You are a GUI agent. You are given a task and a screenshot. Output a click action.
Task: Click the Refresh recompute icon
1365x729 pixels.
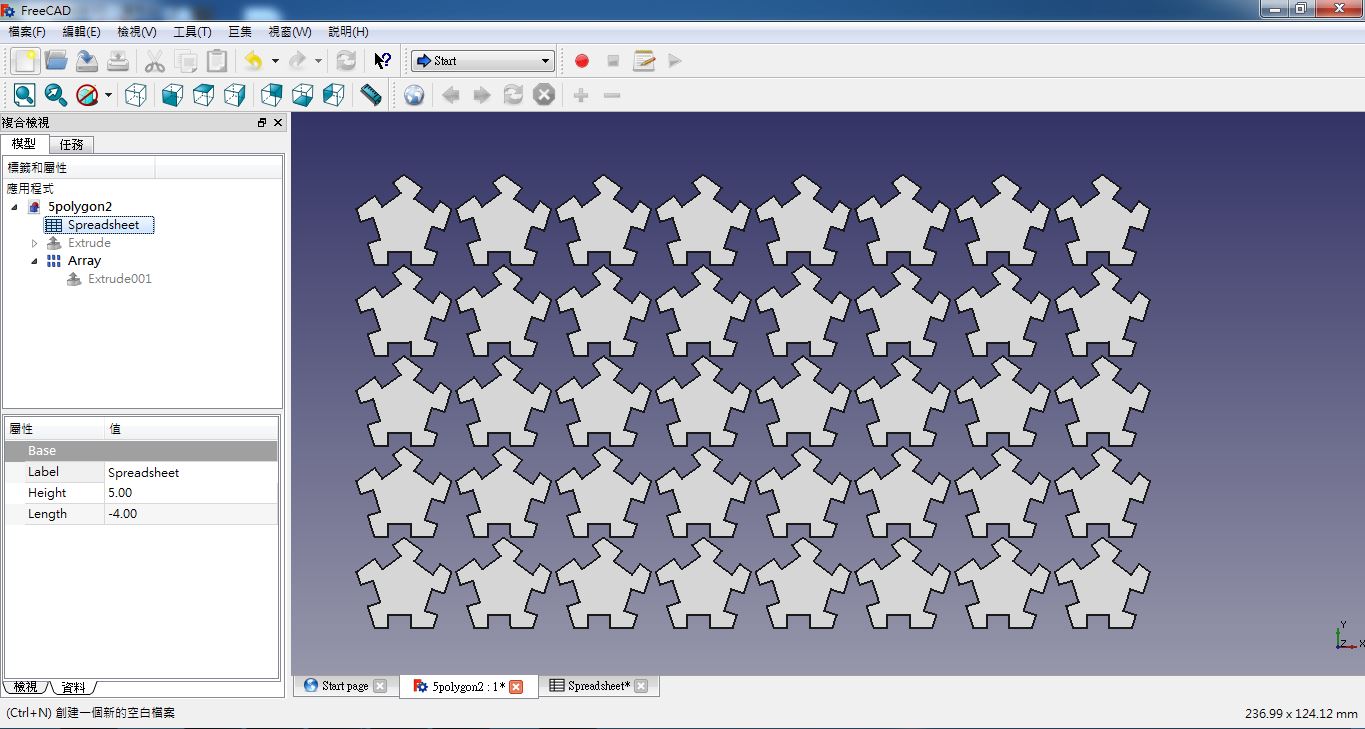[x=346, y=61]
